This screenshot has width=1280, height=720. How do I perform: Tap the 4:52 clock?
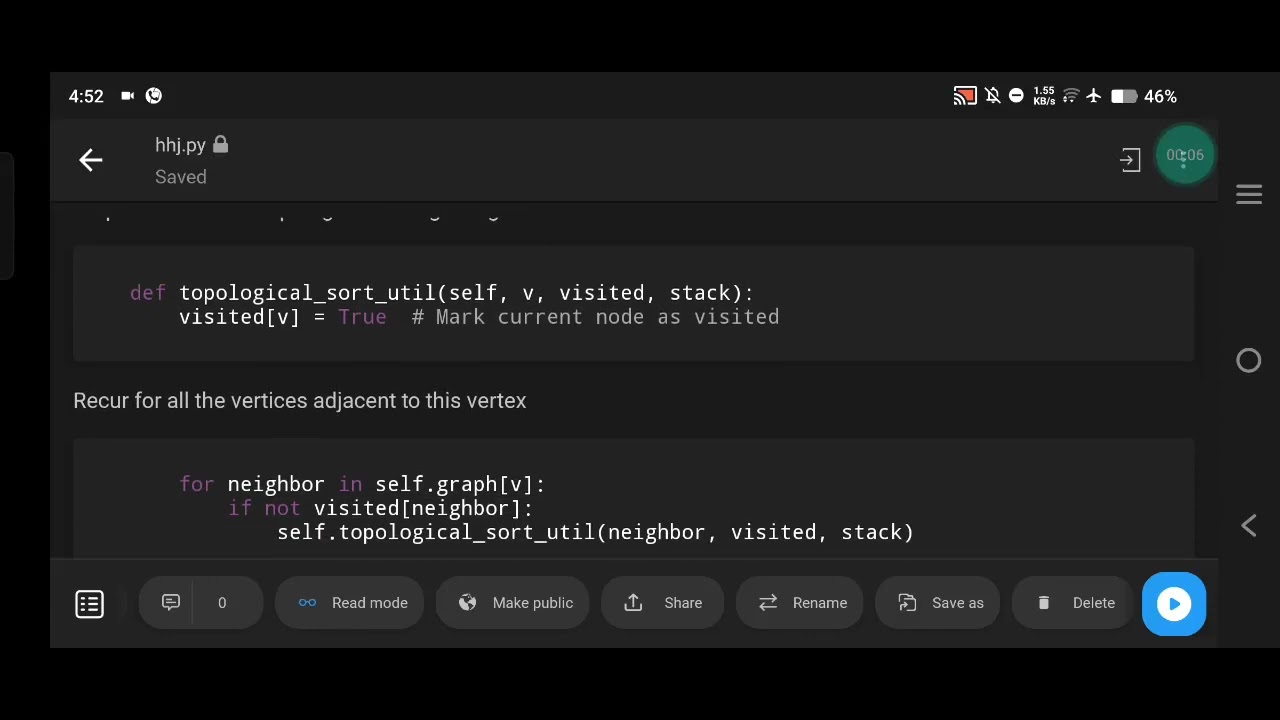(x=86, y=97)
